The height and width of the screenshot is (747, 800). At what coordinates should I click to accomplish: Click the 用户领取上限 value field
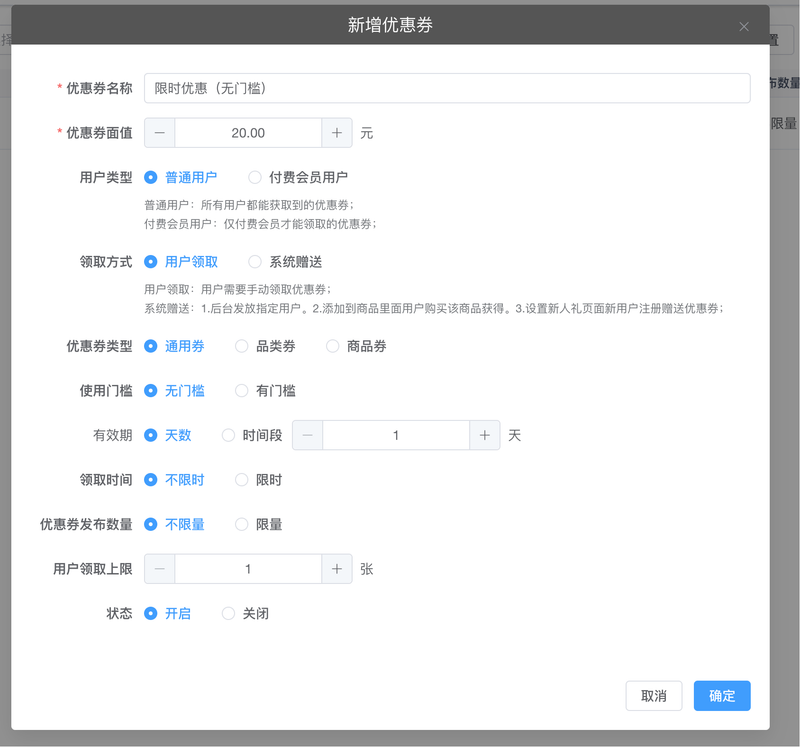click(248, 569)
